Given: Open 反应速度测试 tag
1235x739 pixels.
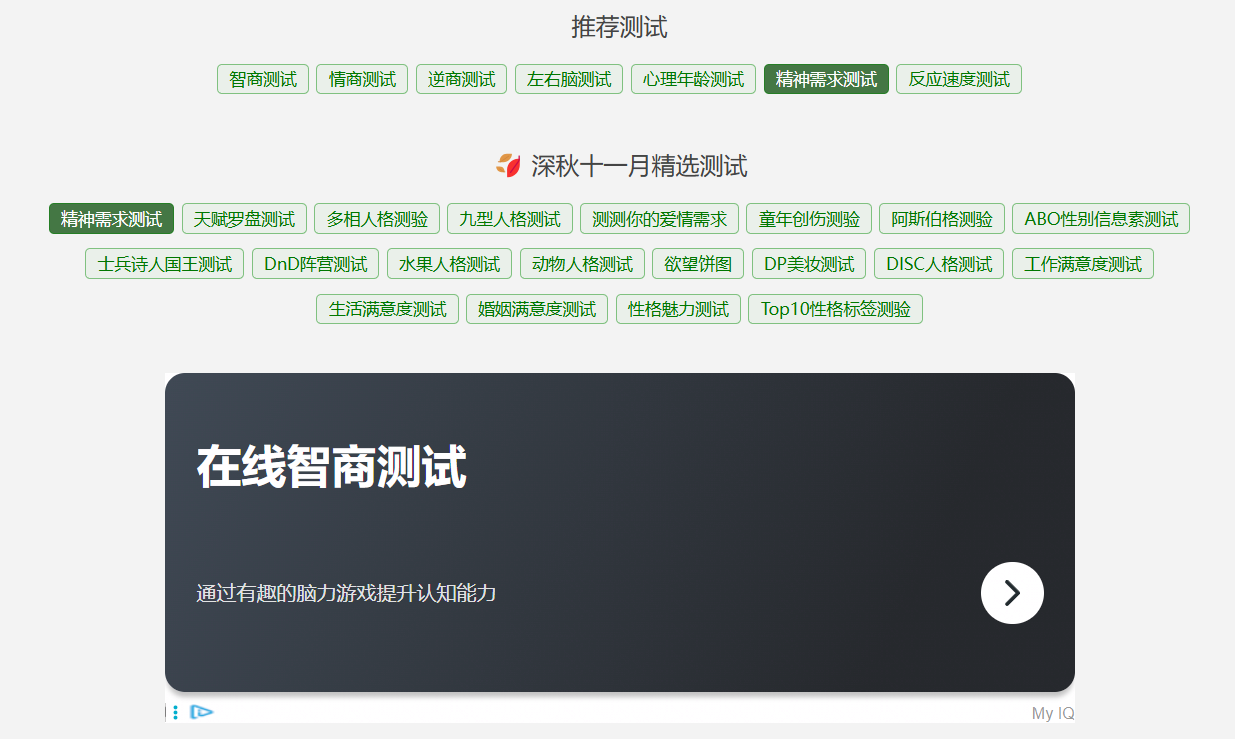Looking at the screenshot, I should point(959,79).
